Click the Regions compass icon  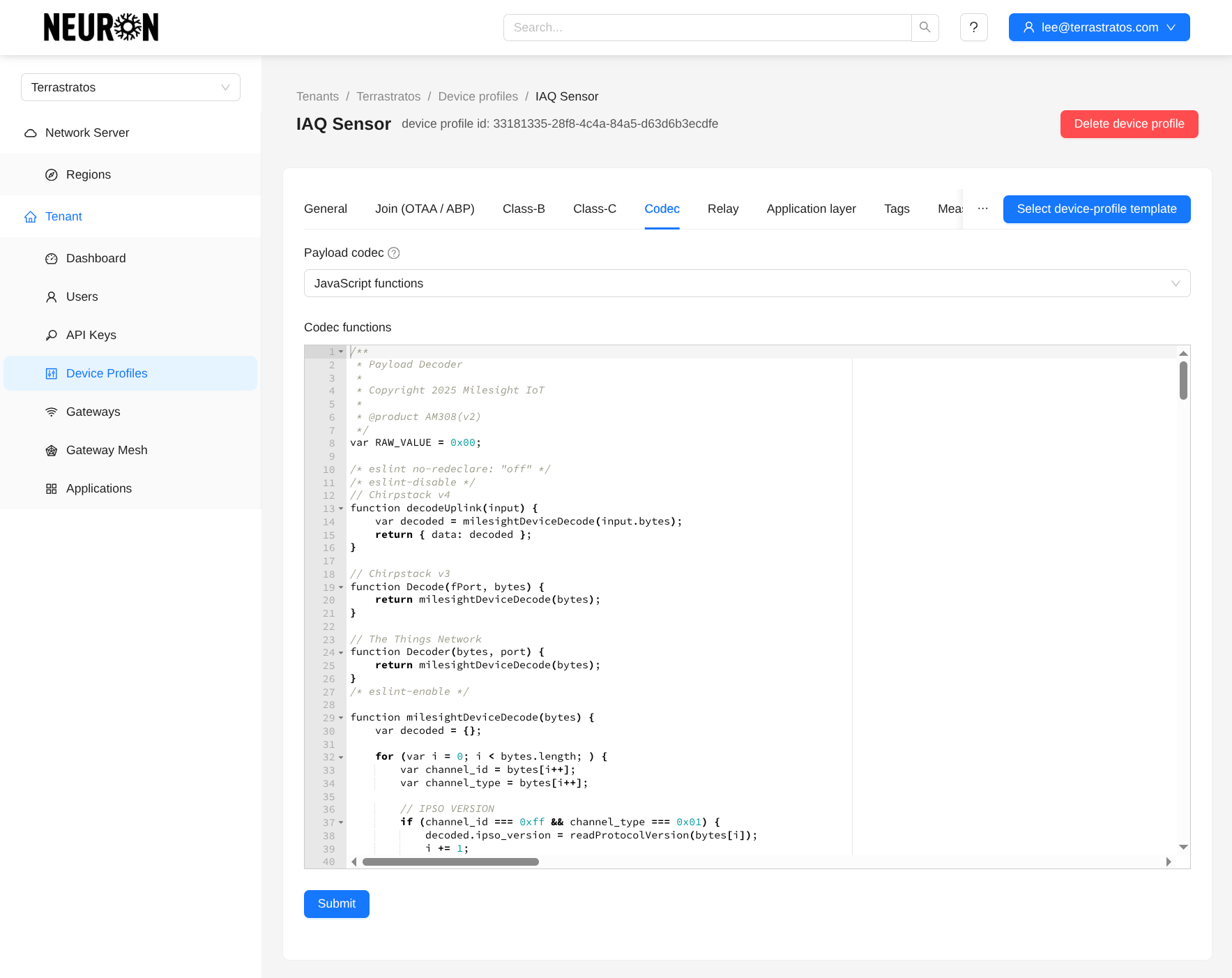(52, 175)
